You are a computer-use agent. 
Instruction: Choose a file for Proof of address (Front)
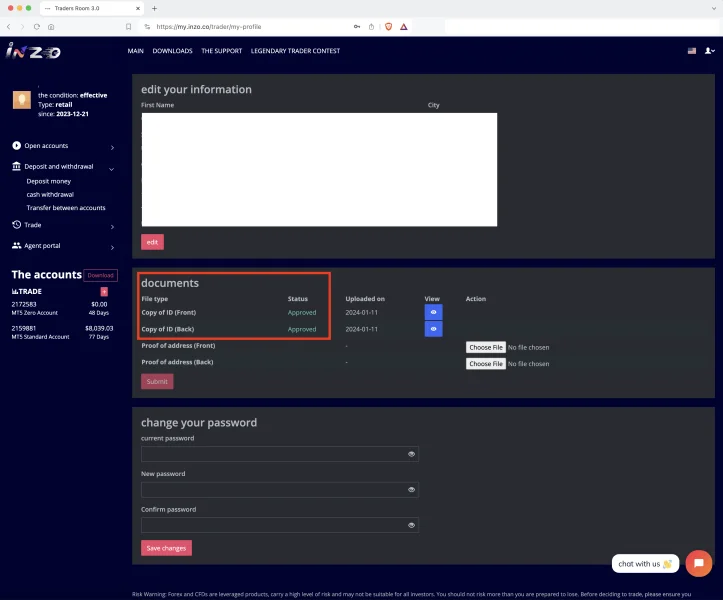point(486,347)
